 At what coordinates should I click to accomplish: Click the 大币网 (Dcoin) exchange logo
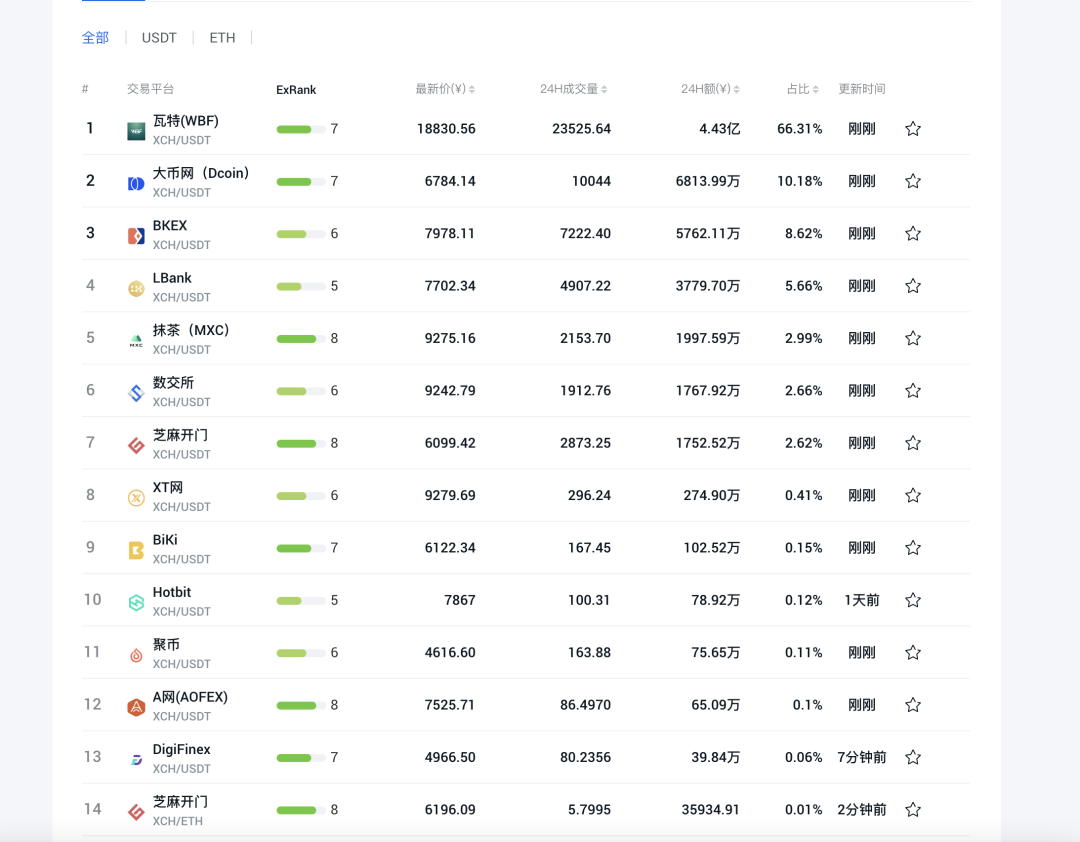pos(136,183)
